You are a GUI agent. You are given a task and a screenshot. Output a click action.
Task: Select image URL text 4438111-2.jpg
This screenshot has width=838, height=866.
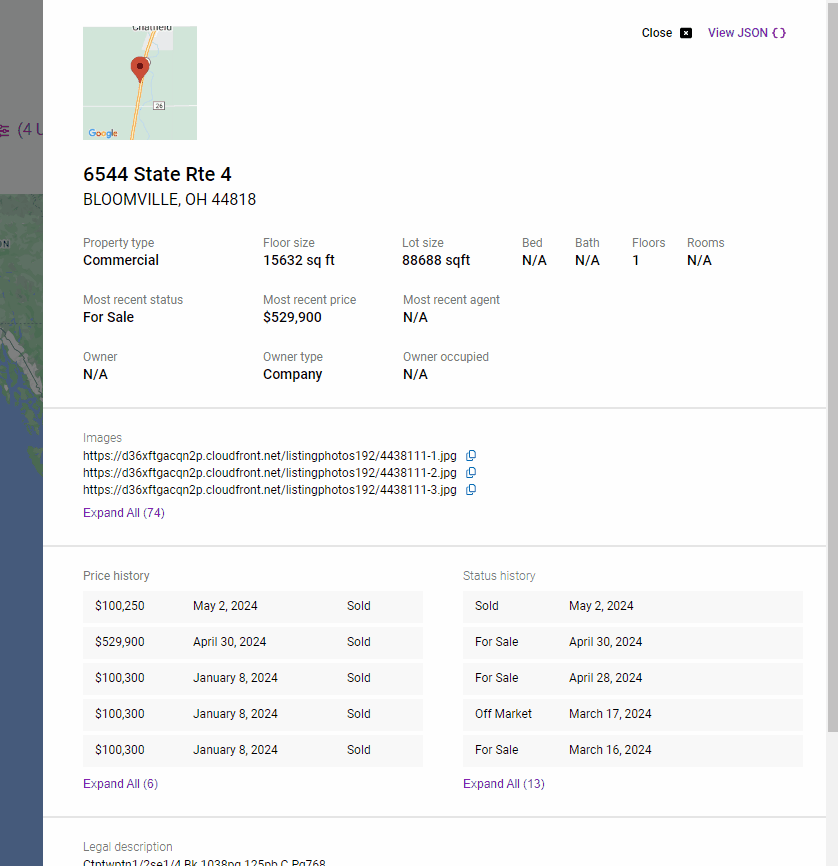point(270,473)
